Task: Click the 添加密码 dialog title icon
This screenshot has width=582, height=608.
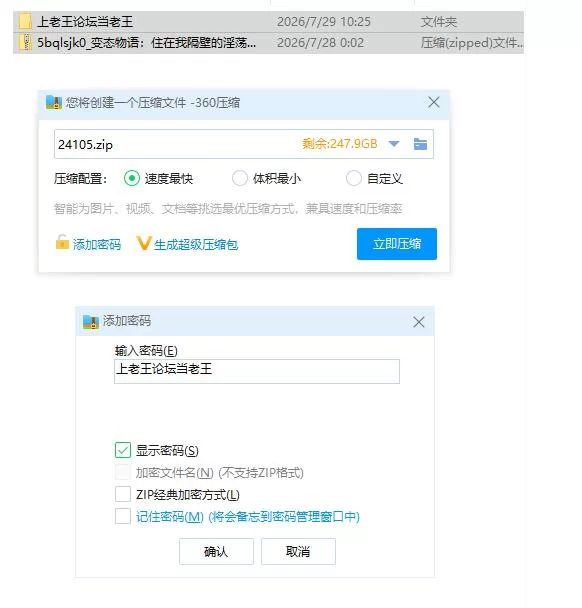Action: click(x=91, y=321)
